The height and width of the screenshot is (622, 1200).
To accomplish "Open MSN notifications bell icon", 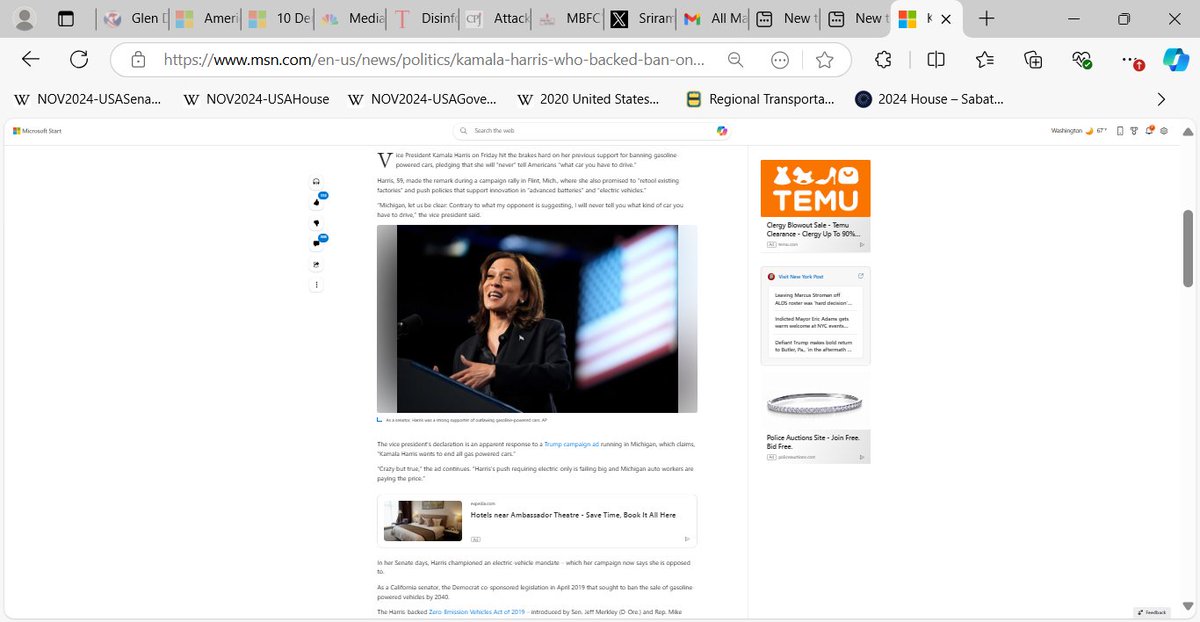I will tap(1148, 130).
